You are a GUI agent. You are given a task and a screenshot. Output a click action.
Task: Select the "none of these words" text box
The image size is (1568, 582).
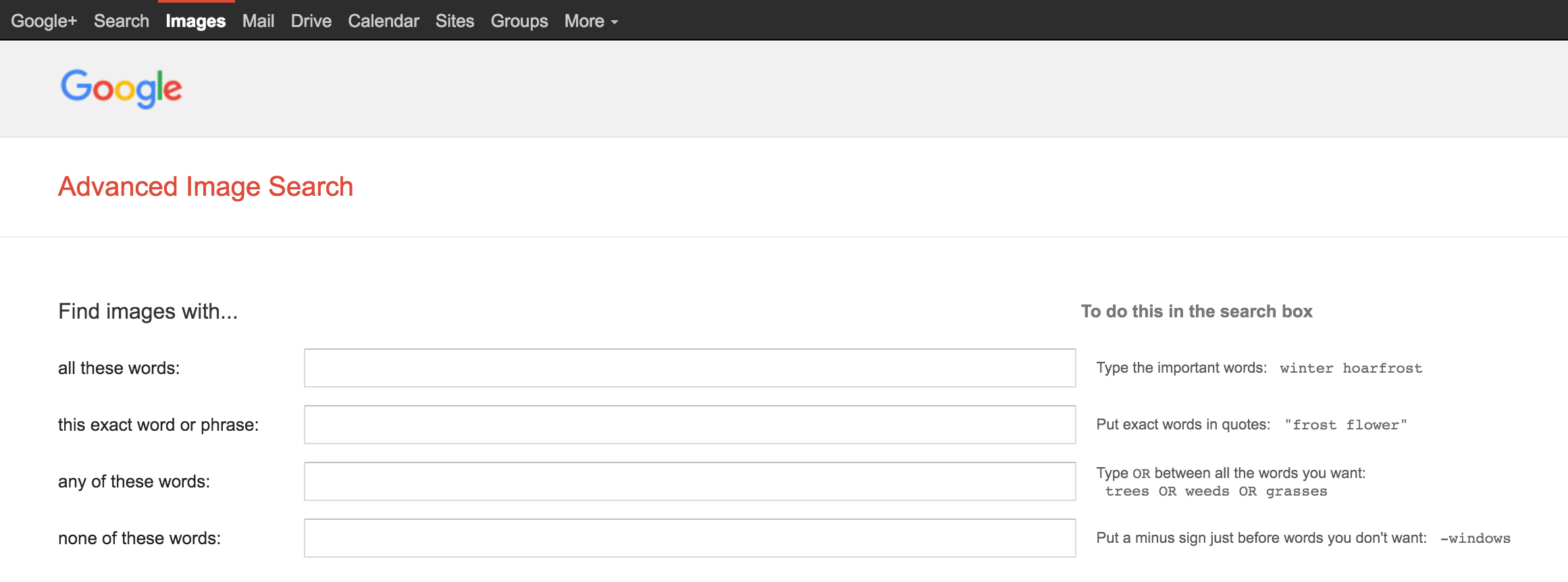689,538
